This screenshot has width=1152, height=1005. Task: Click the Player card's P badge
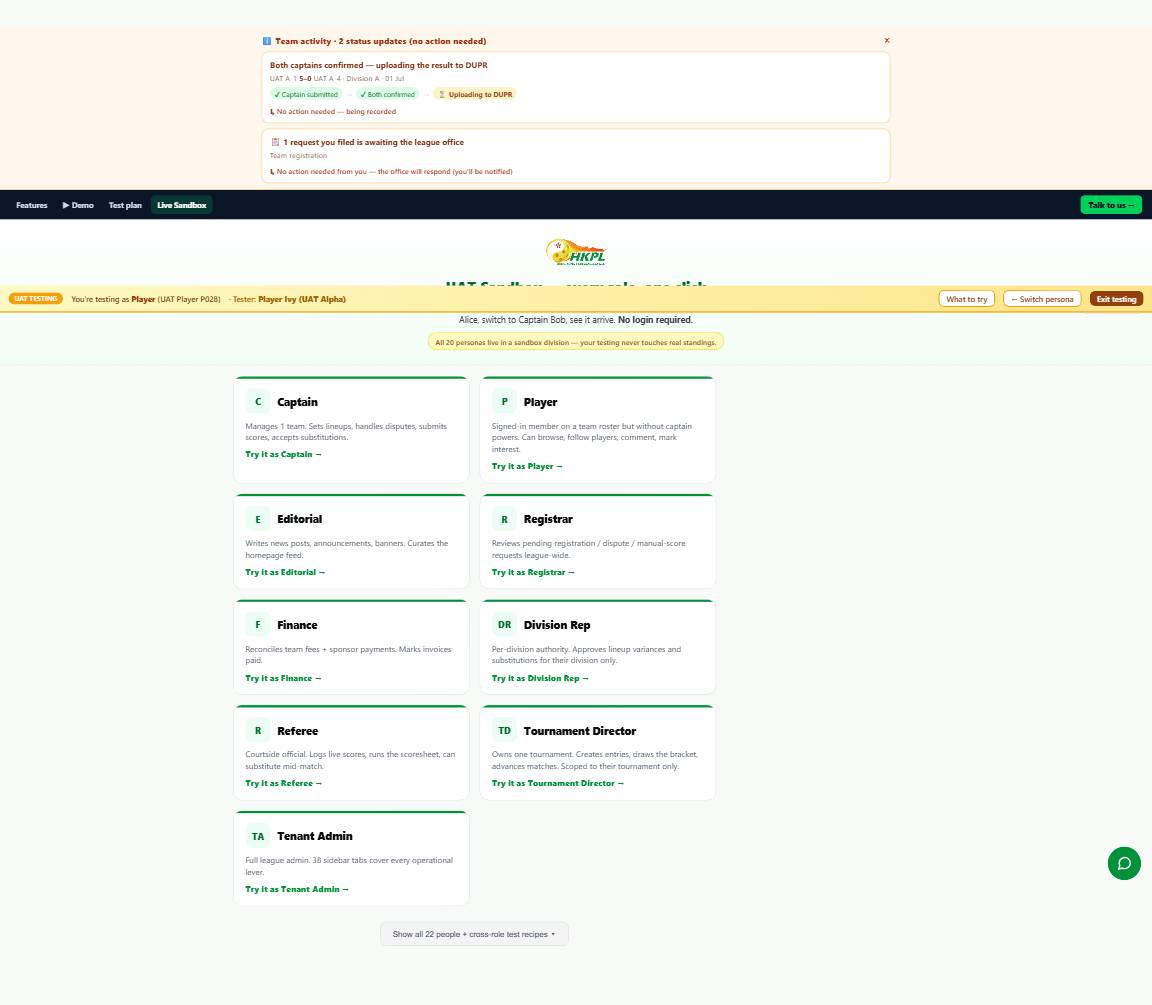coord(504,402)
